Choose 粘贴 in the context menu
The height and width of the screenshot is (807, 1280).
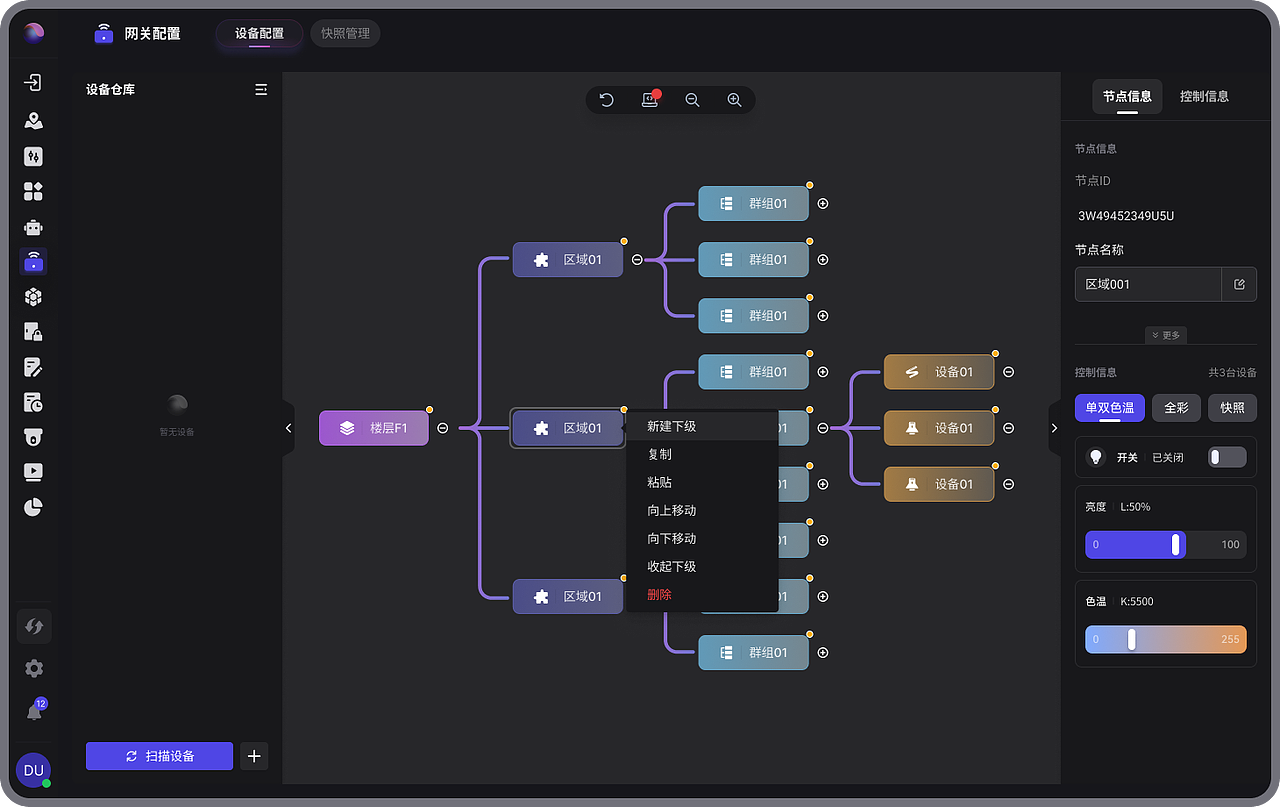point(702,482)
